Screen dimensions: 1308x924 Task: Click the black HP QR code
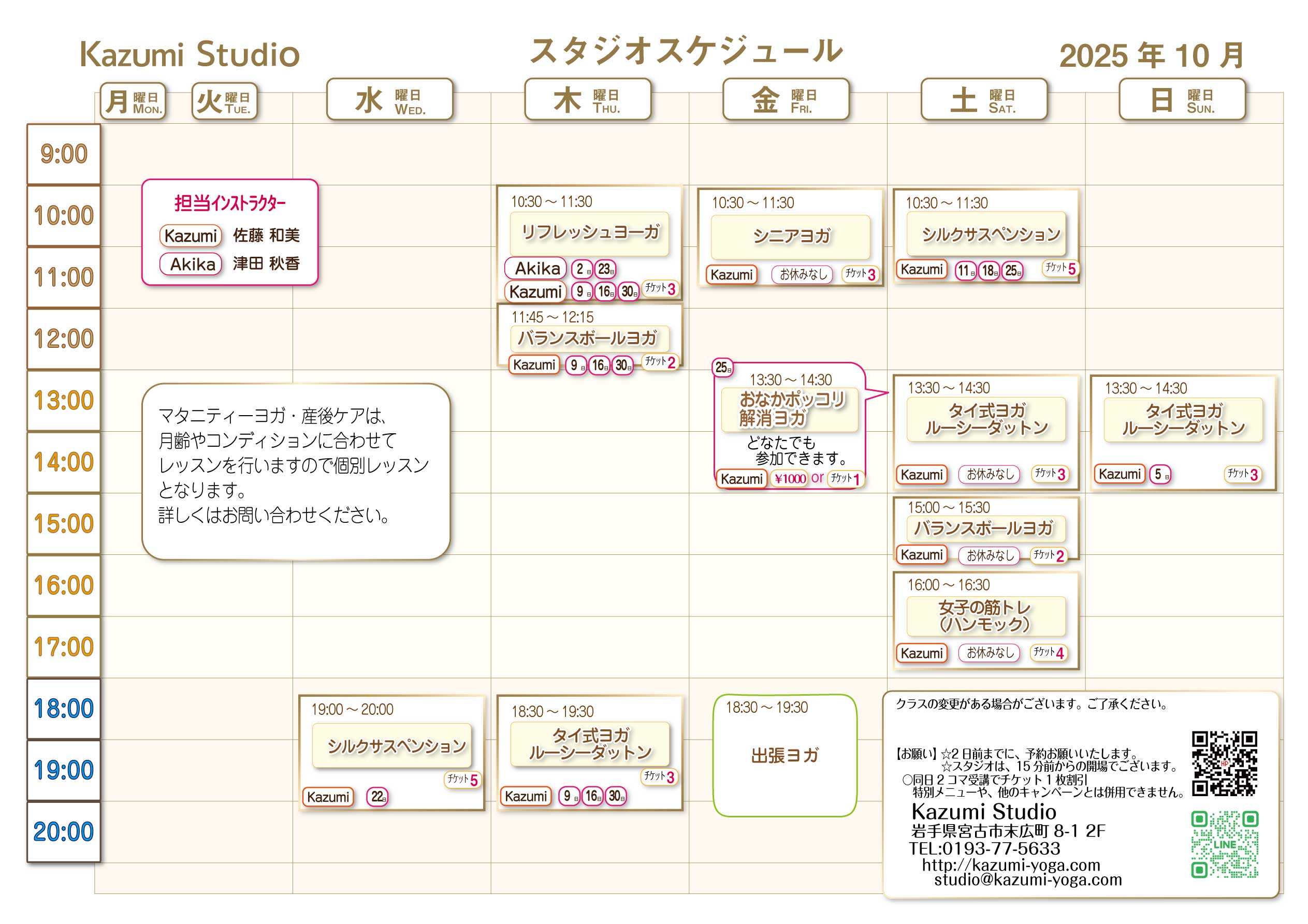(x=1224, y=764)
